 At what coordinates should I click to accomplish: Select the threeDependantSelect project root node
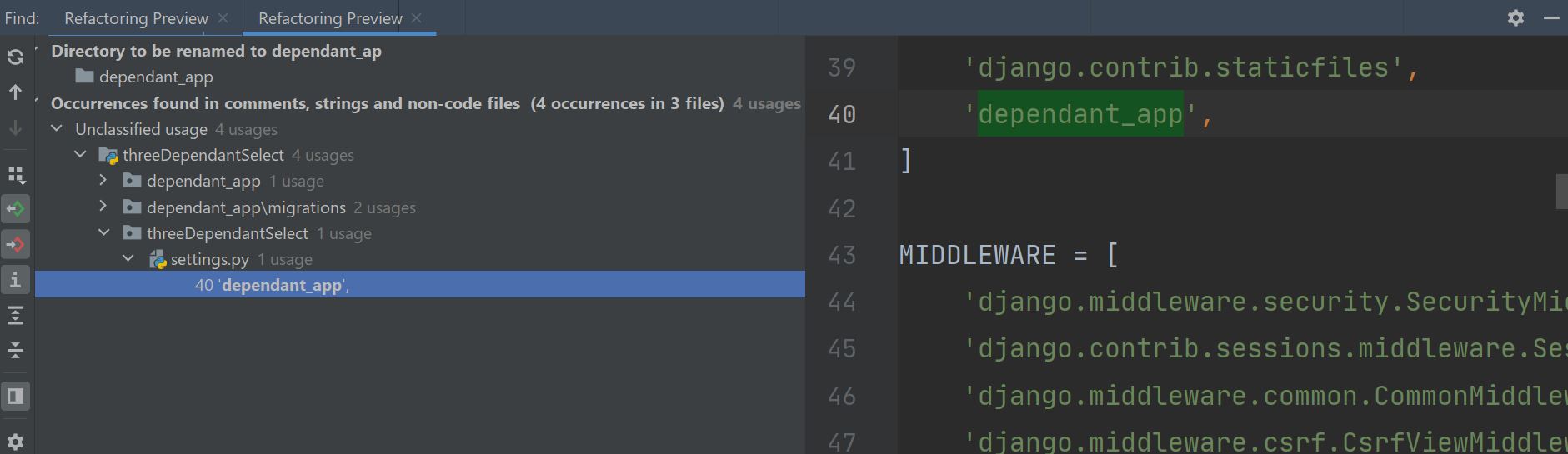204,155
